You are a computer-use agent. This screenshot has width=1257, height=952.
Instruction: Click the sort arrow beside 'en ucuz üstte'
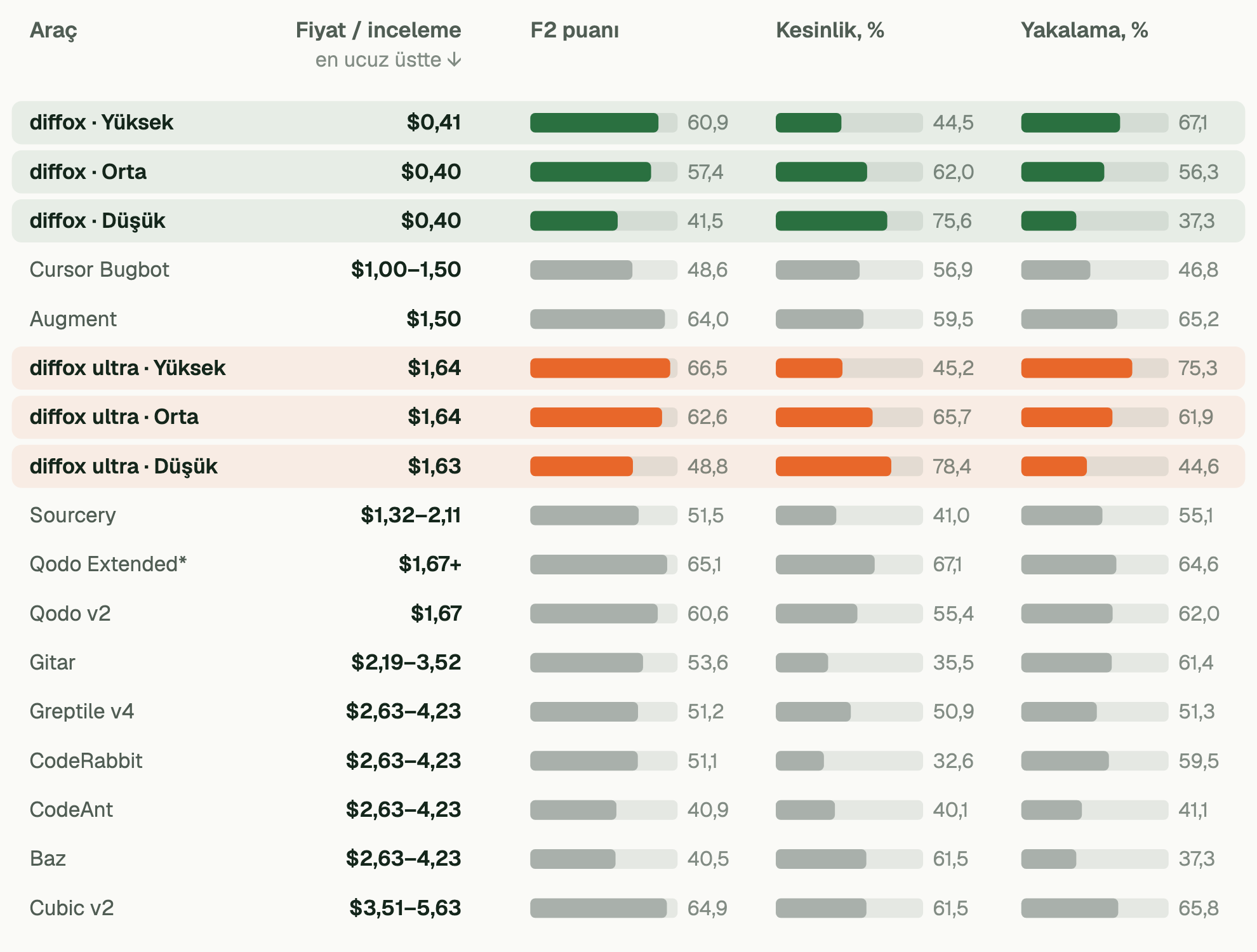454,60
